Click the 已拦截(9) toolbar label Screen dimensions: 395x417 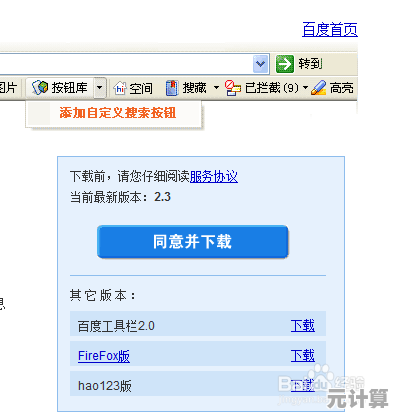[271, 88]
